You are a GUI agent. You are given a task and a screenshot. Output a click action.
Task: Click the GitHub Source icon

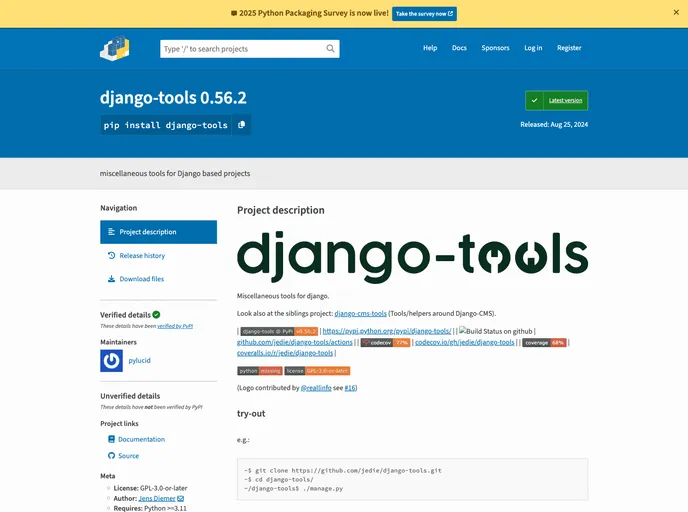click(111, 456)
